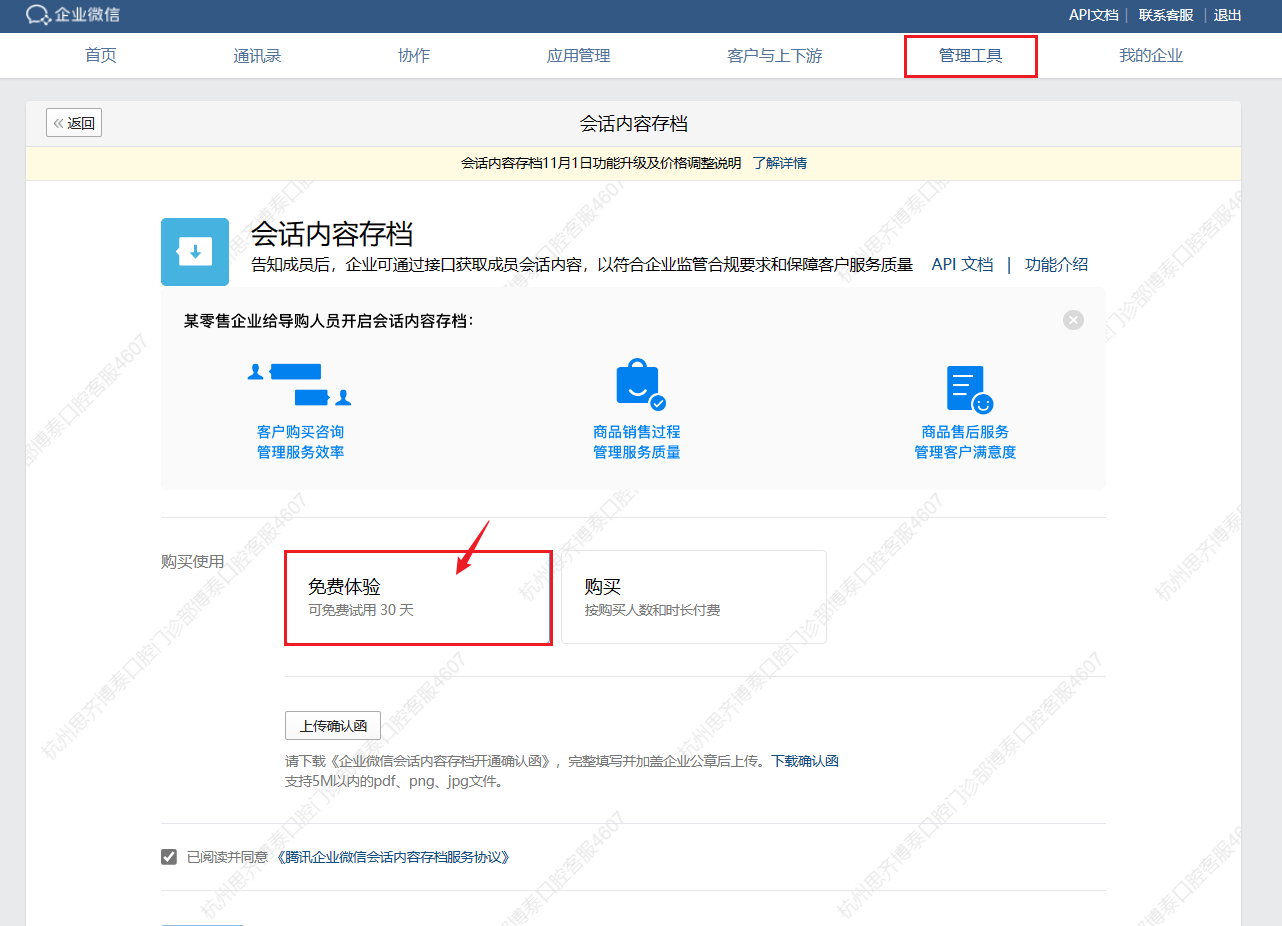Click the 购买使用 section label
Viewport: 1282px width, 926px height.
click(193, 562)
